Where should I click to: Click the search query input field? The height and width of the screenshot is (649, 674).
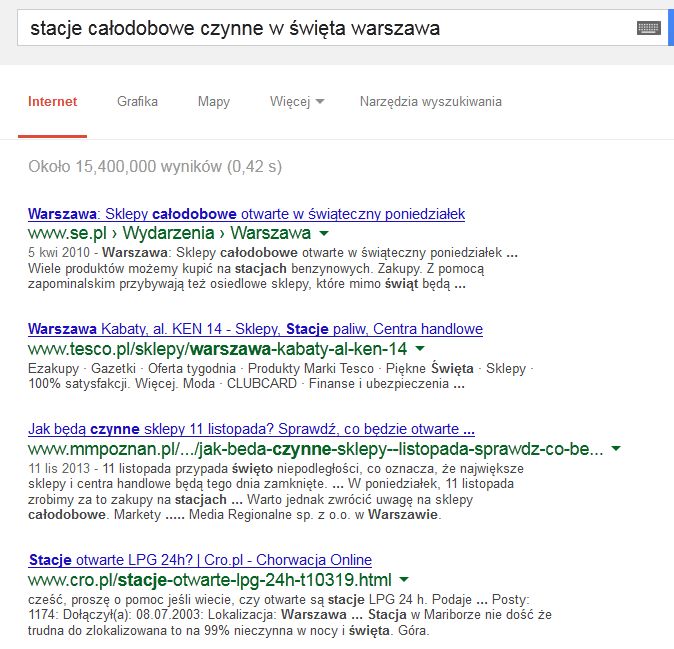click(343, 28)
